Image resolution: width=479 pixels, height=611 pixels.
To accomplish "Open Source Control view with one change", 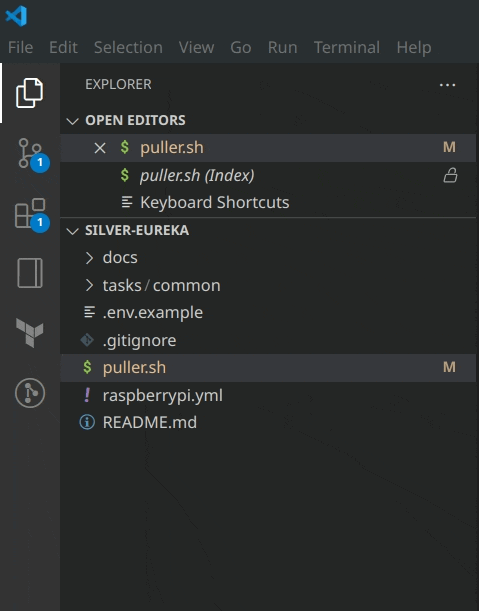I will (30, 153).
